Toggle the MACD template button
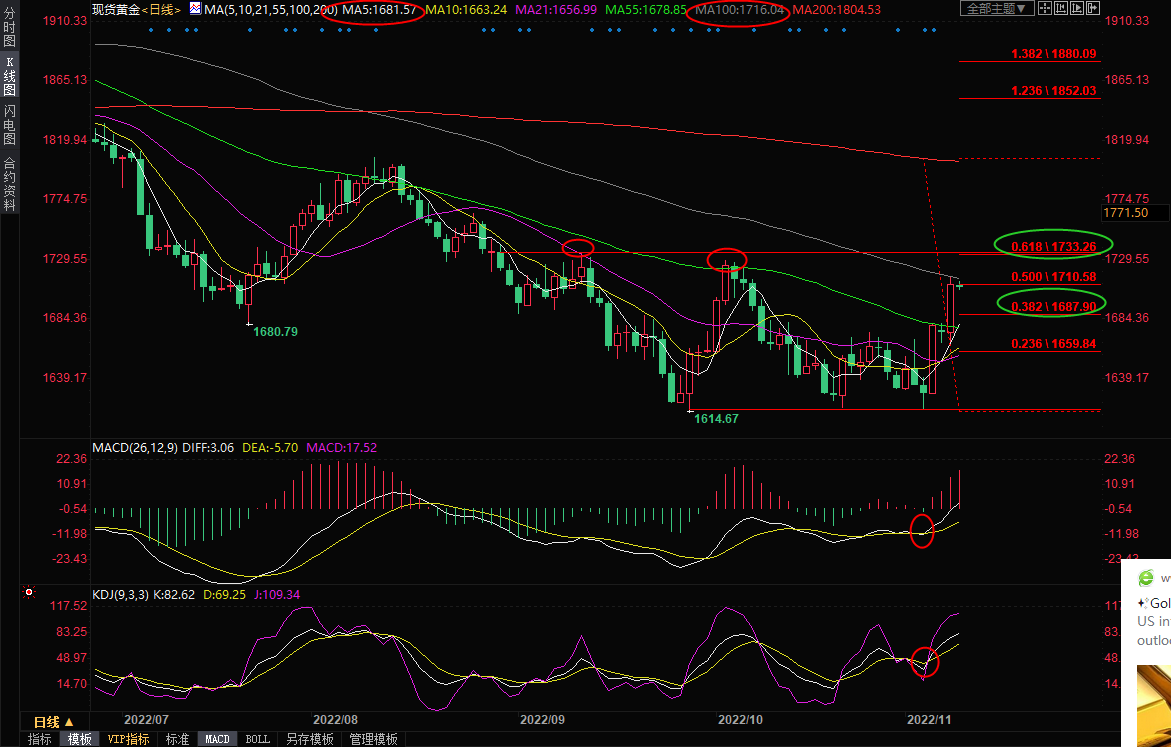 (x=217, y=739)
